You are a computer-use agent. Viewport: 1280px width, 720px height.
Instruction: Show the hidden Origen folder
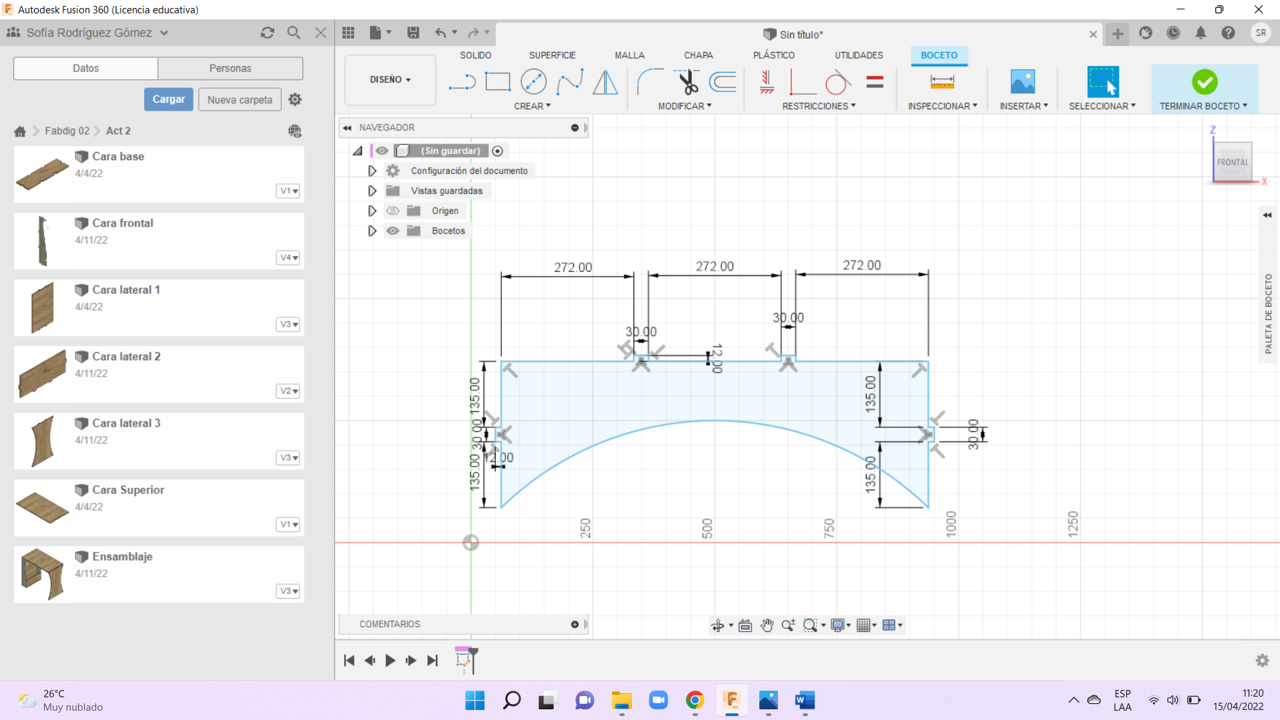(393, 211)
